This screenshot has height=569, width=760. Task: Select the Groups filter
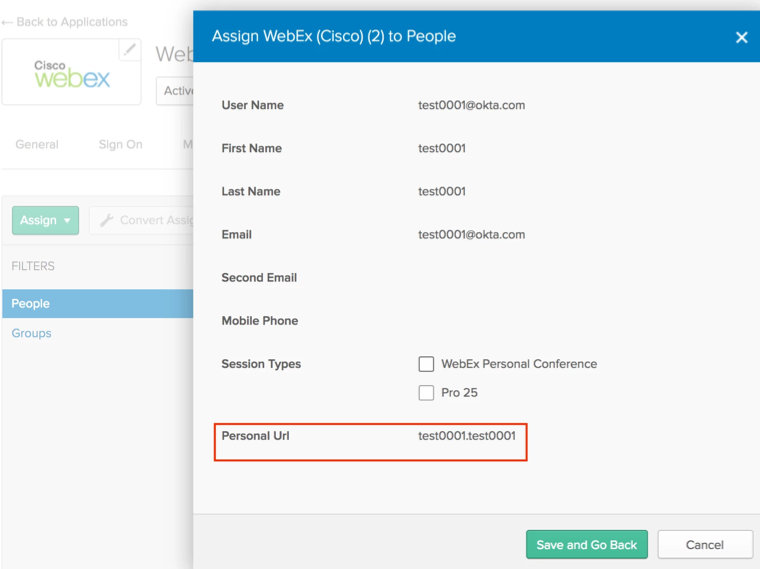[x=32, y=334]
